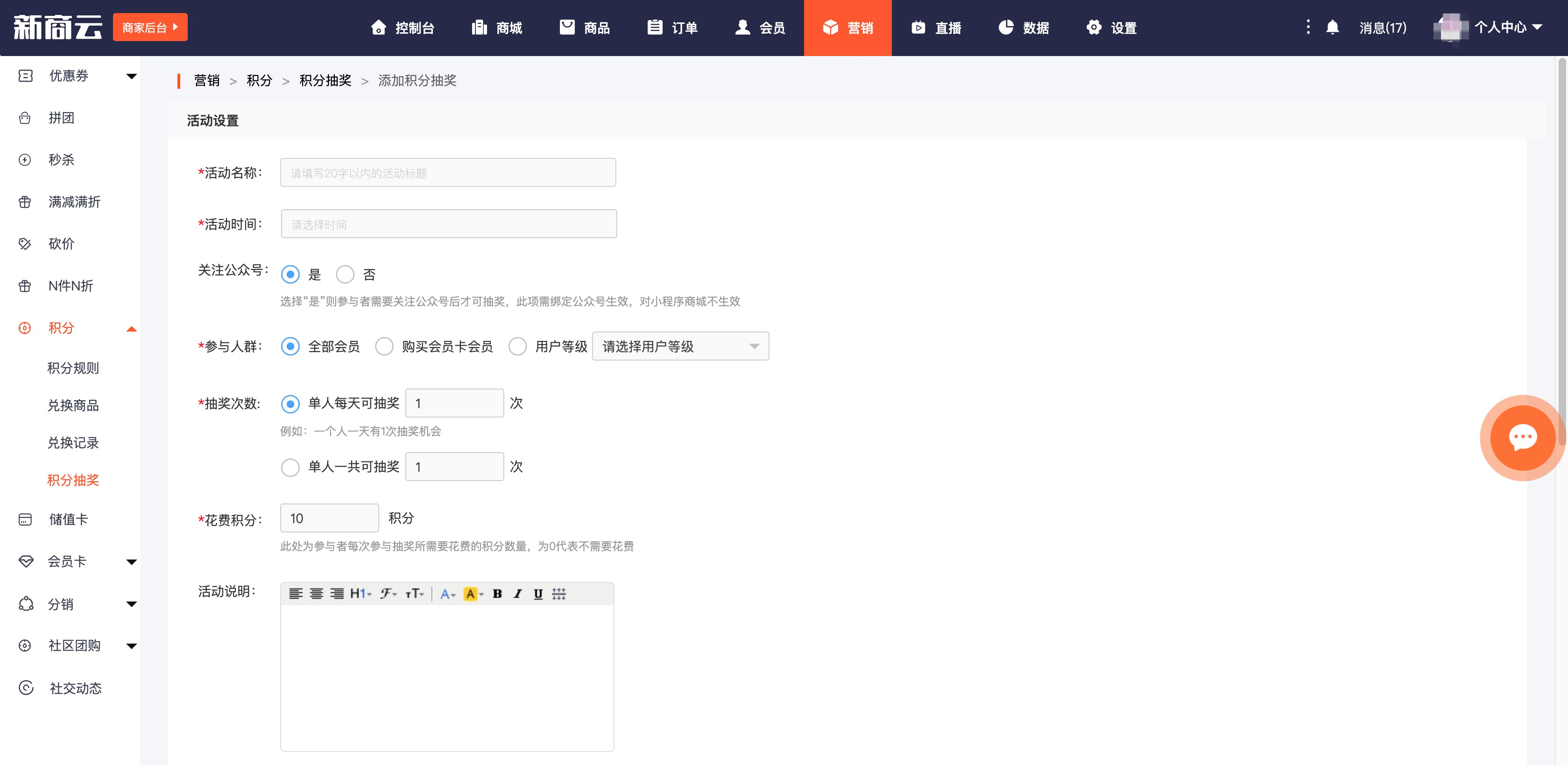Viewport: 1568px width, 765px height.
Task: Open the H1 heading dropdown
Action: point(360,594)
